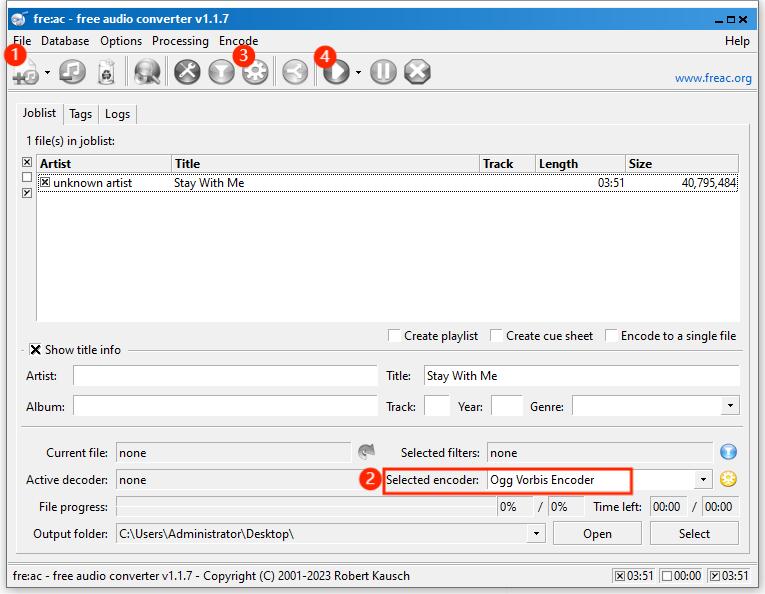
Task: Open the Encode menu
Action: (238, 41)
